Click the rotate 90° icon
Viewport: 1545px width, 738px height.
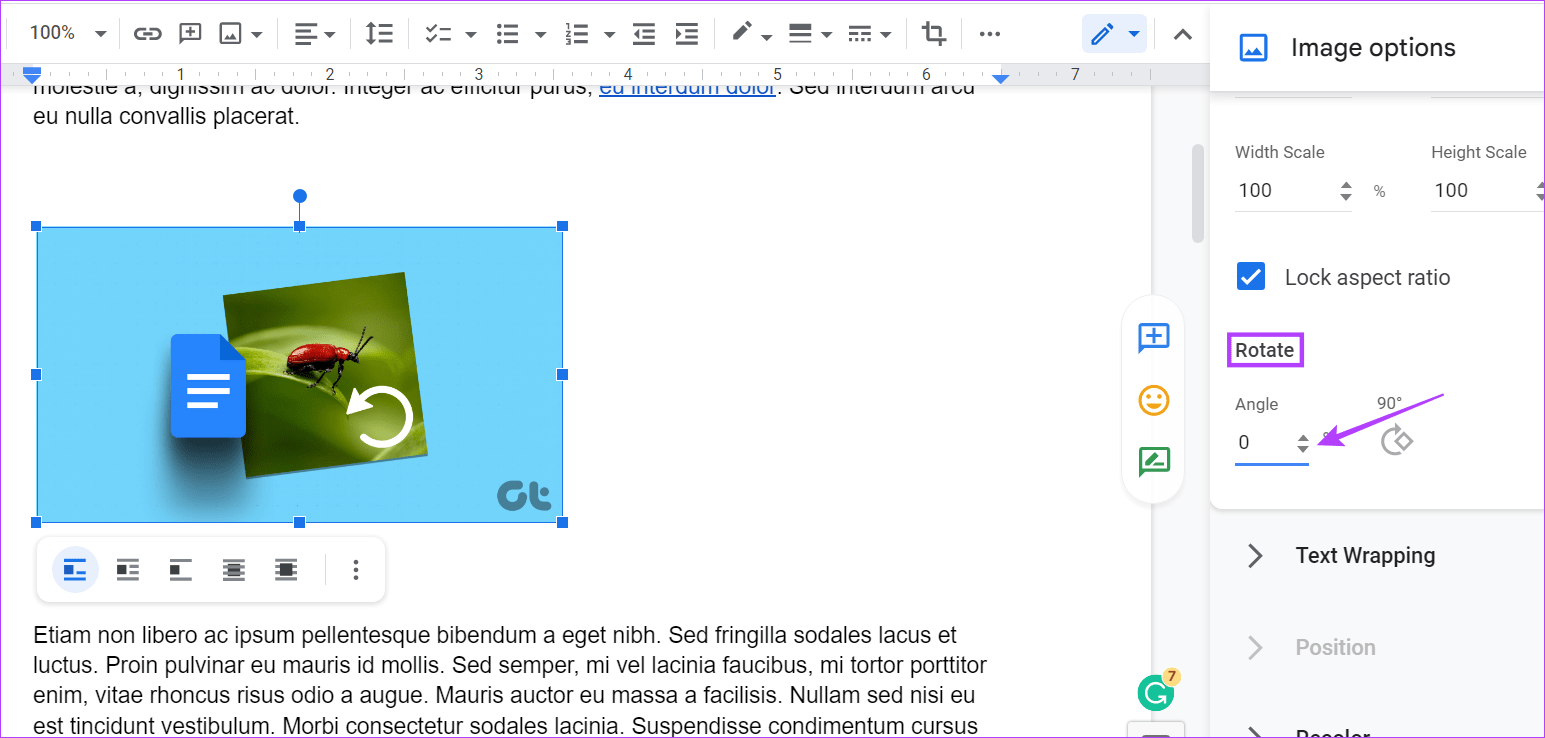coord(1396,438)
